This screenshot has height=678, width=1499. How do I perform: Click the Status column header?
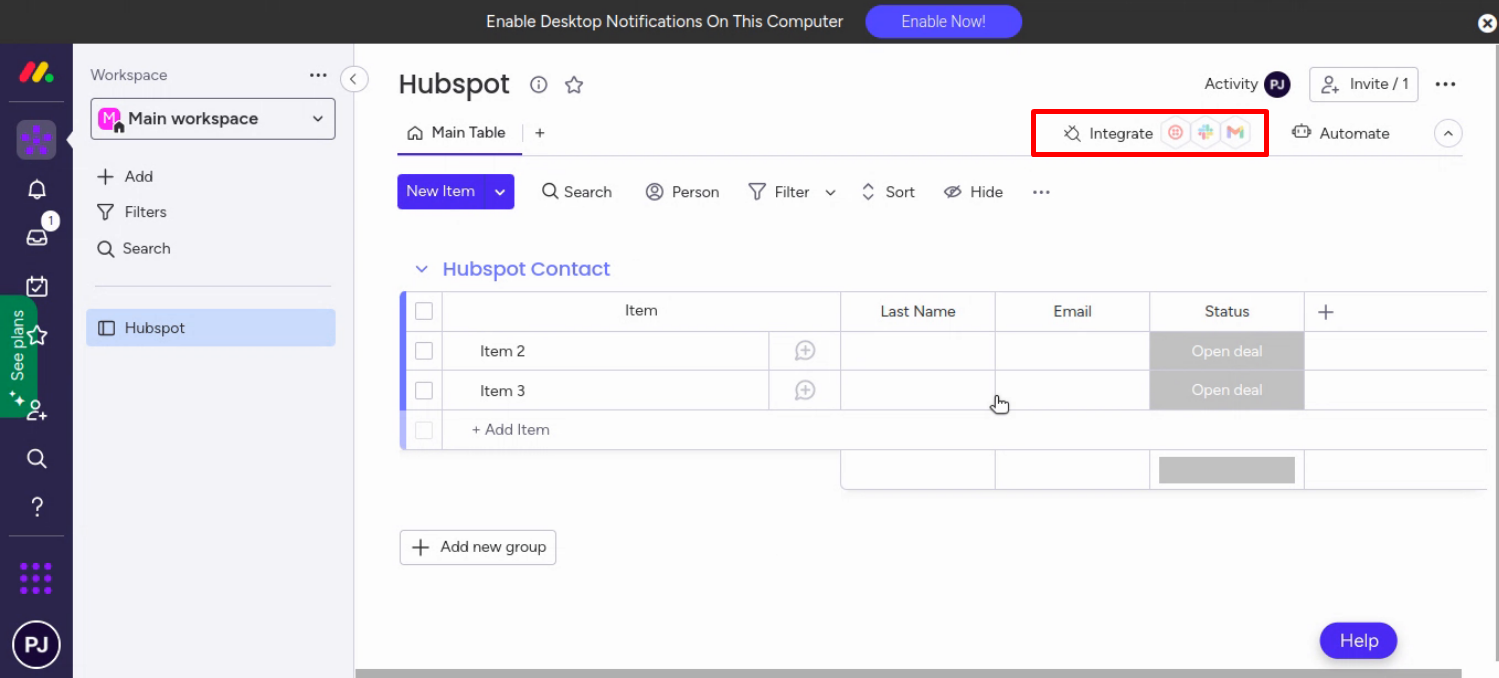tap(1227, 312)
